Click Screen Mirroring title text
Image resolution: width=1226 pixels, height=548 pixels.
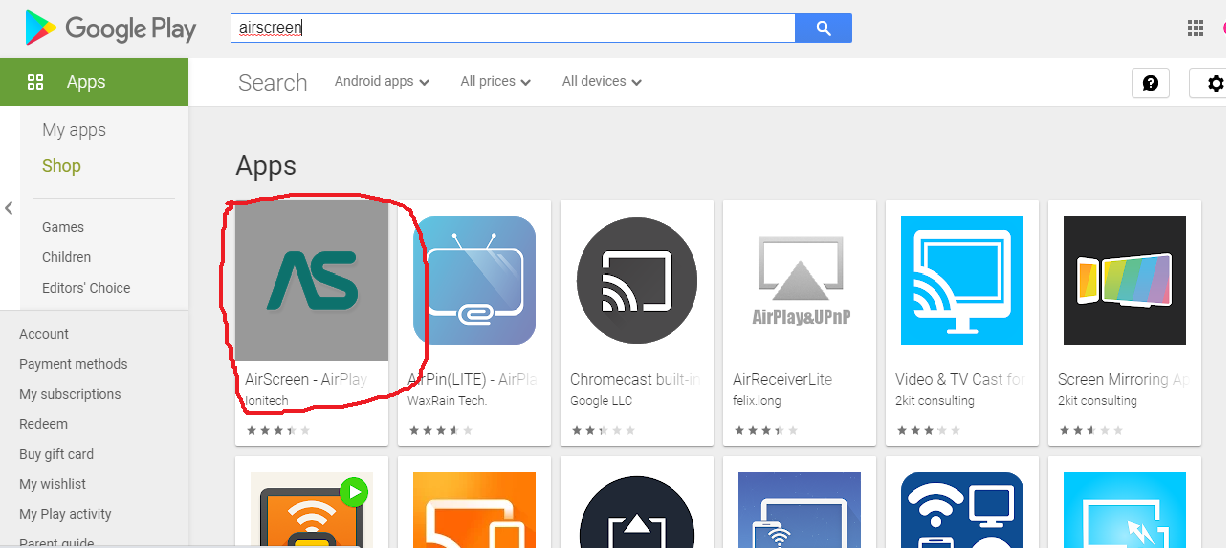1123,380
